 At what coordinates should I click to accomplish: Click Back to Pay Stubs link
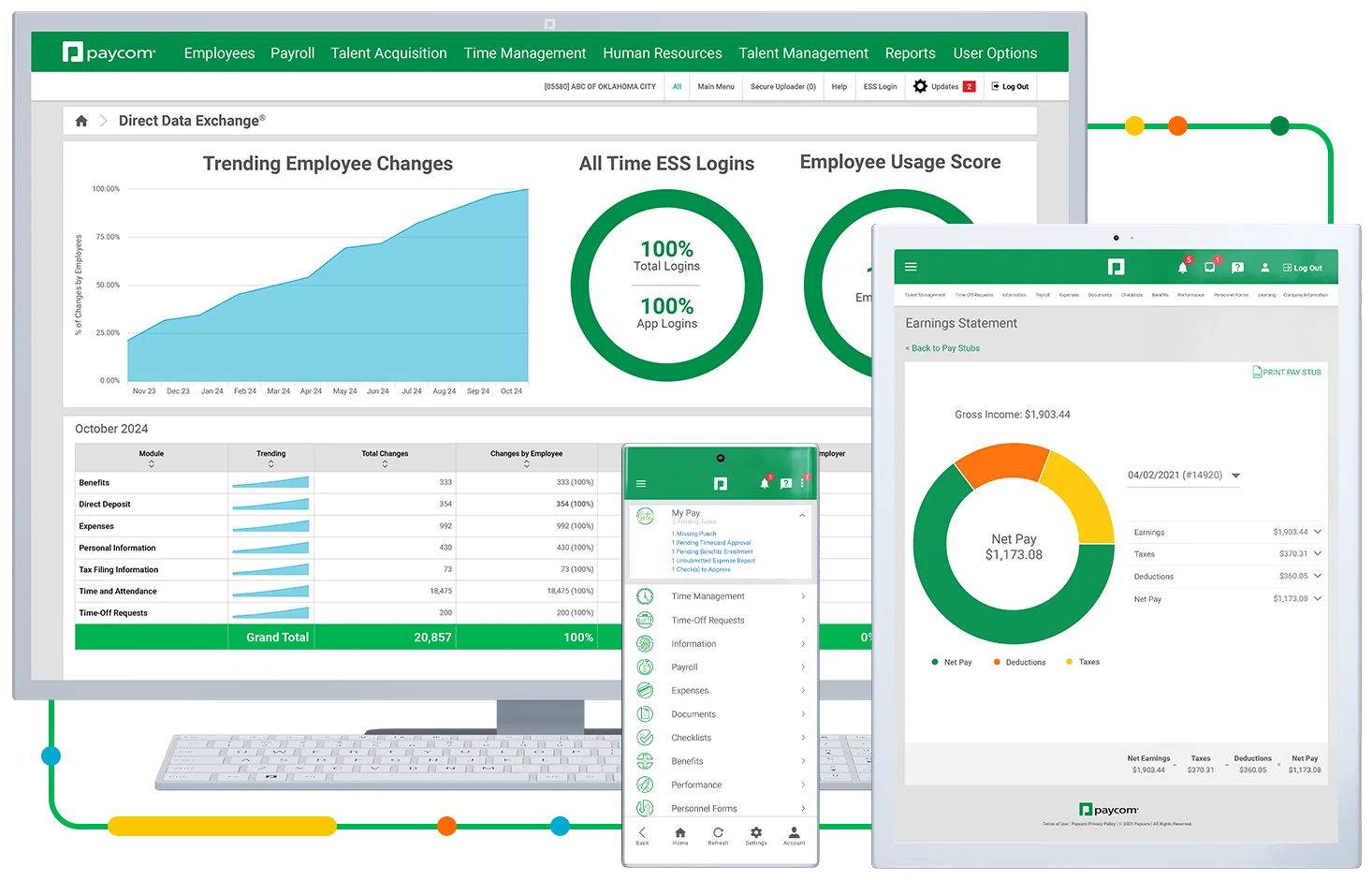pos(942,348)
